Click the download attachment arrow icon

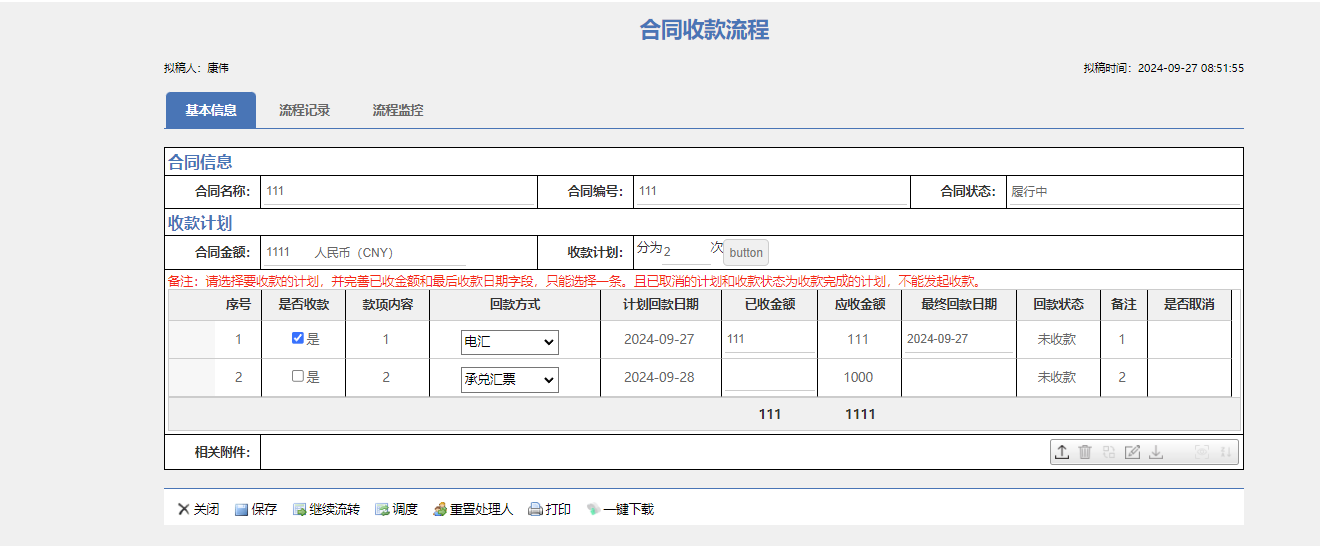(x=1156, y=452)
